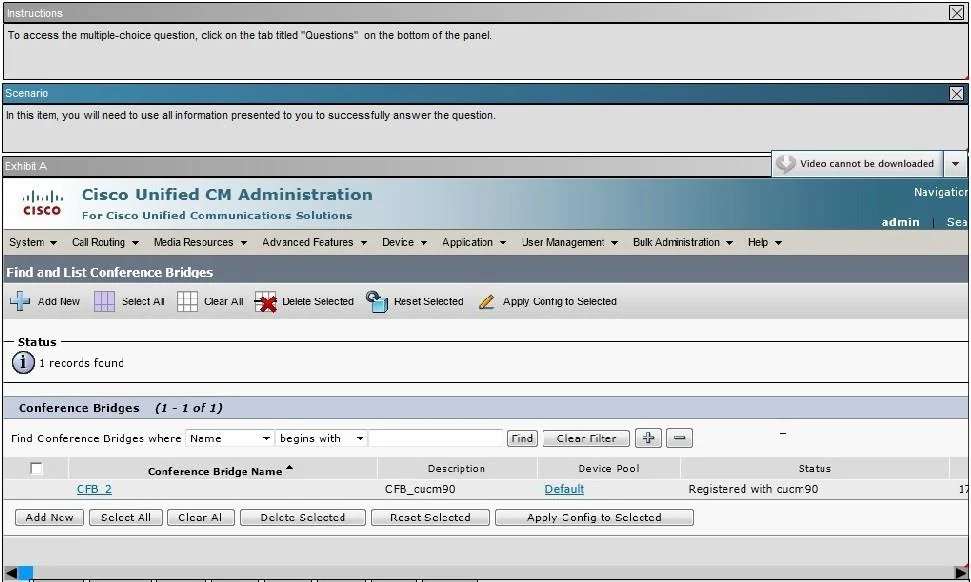
Task: Click the Cisco logo
Action: point(42,203)
